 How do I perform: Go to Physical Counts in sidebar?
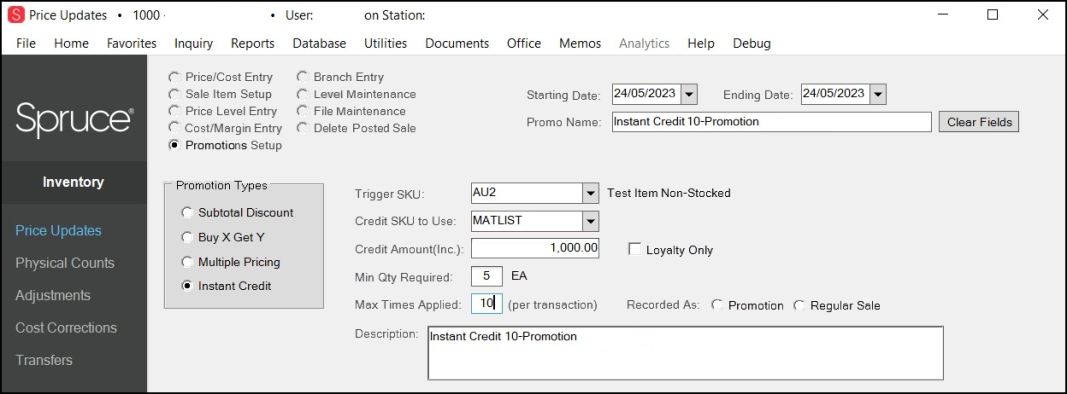[x=65, y=263]
